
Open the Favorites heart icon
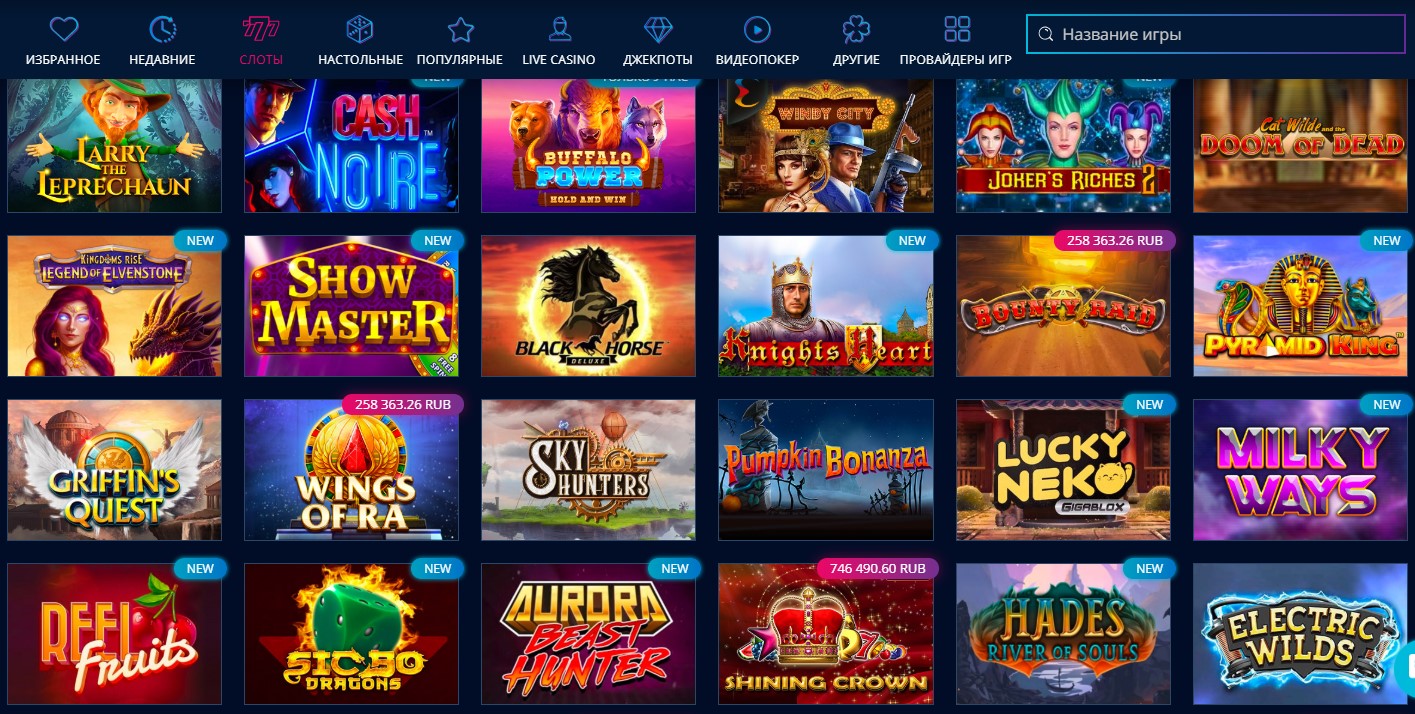pos(64,28)
